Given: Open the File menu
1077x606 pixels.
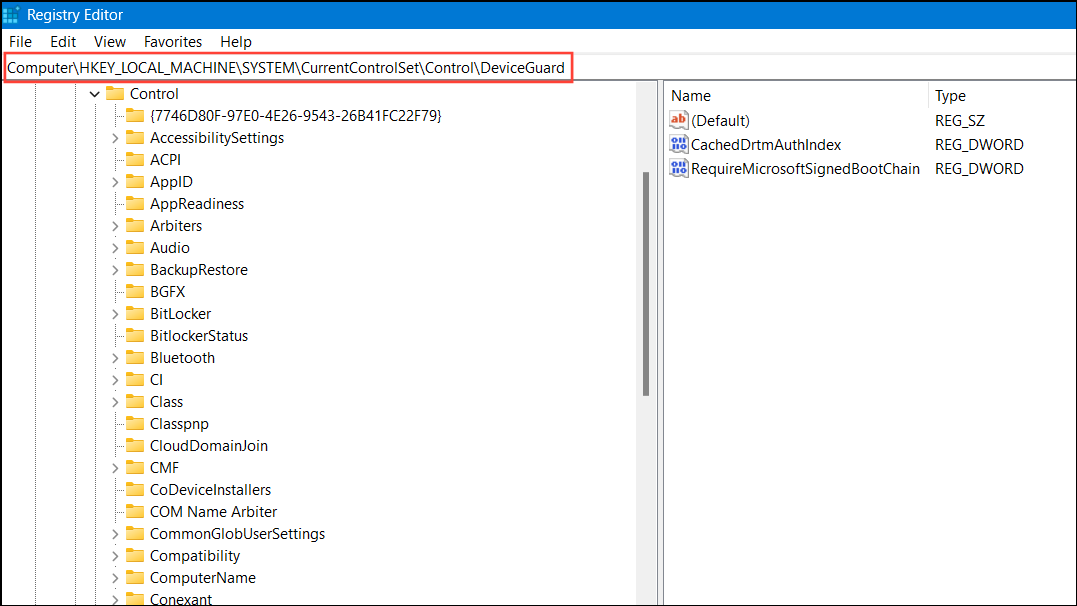Looking at the screenshot, I should [x=20, y=42].
